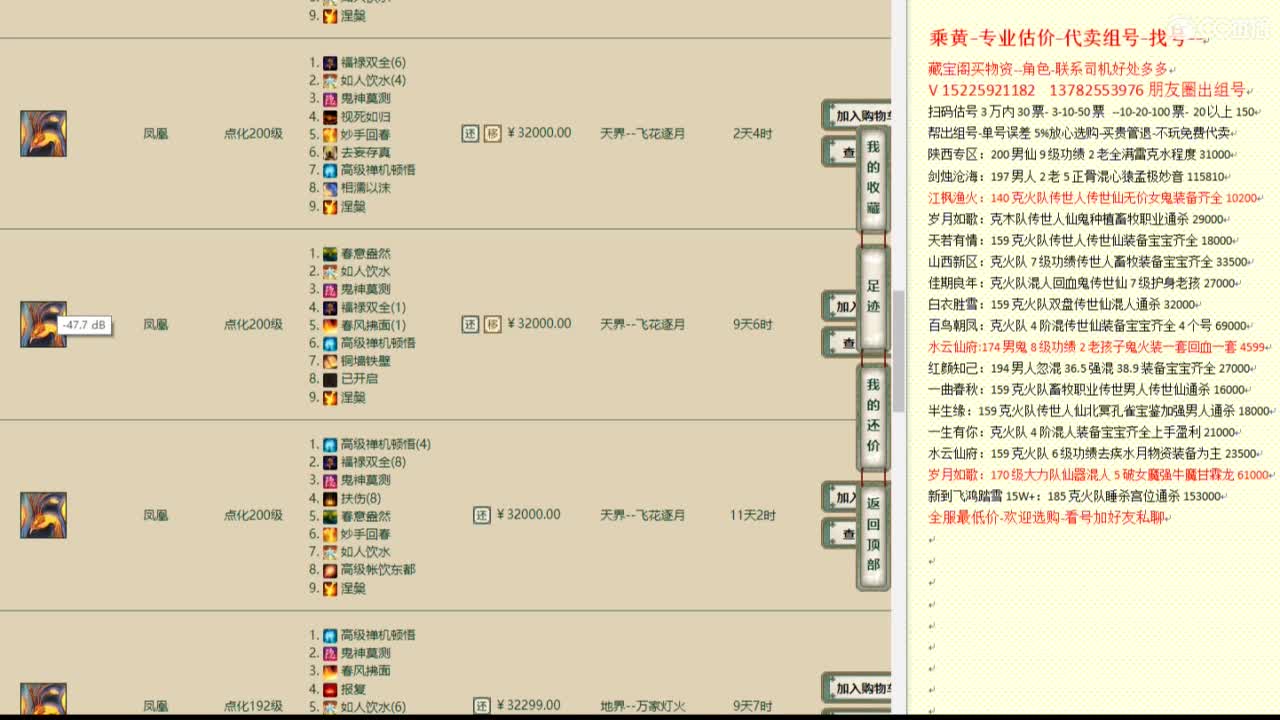Click the 已开启 dark slot icon
This screenshot has height=720, width=1280.
[330, 379]
